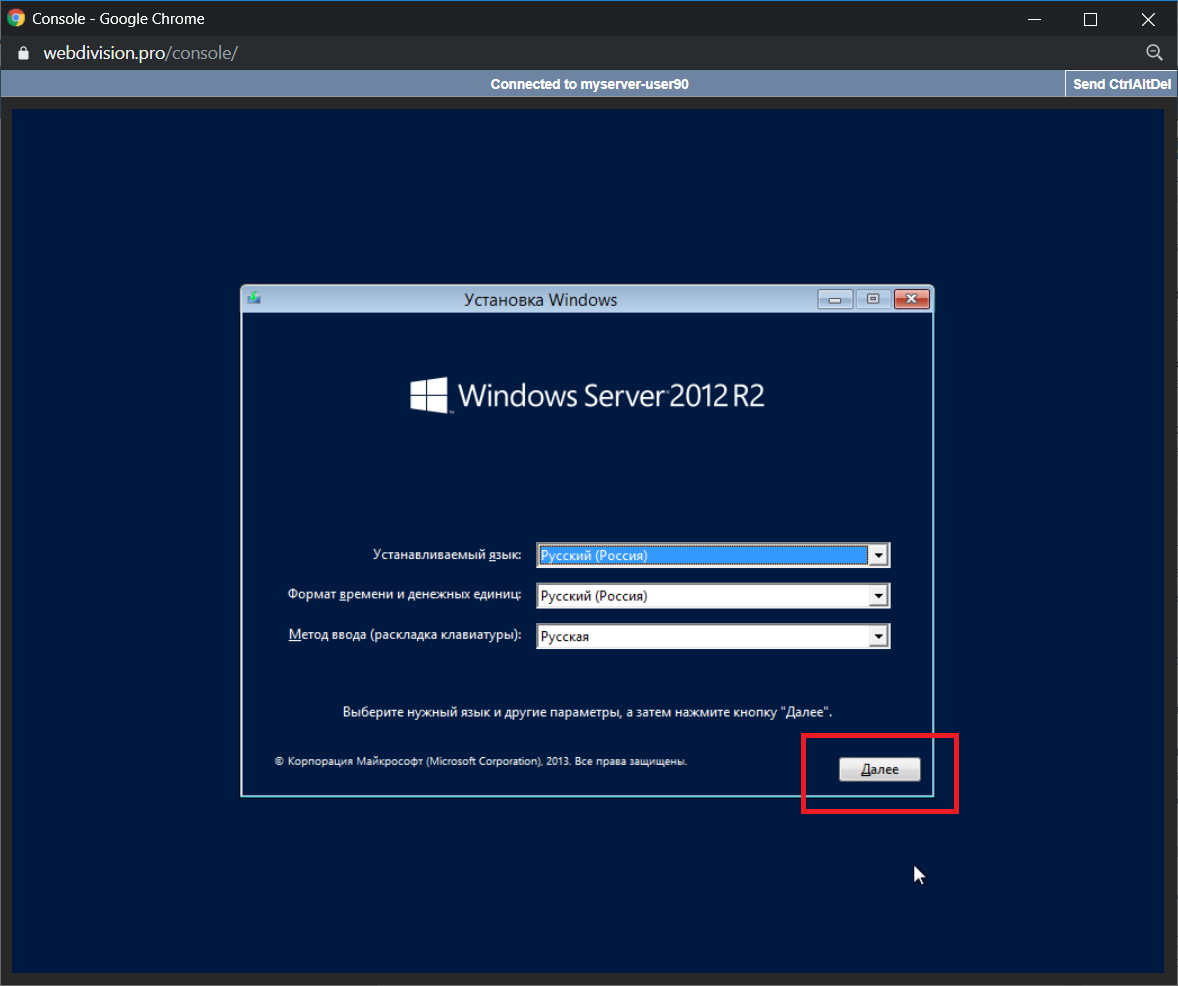The width and height of the screenshot is (1178, 986).
Task: Maximize the Установка Windows dialog
Action: point(873,299)
